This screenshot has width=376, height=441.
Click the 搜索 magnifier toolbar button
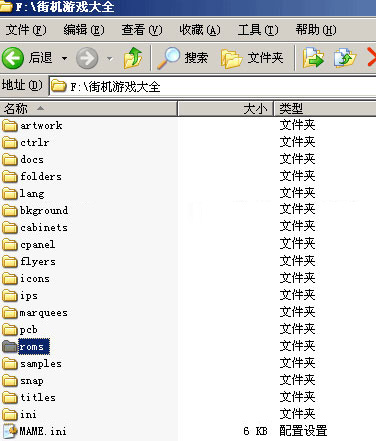coord(182,58)
